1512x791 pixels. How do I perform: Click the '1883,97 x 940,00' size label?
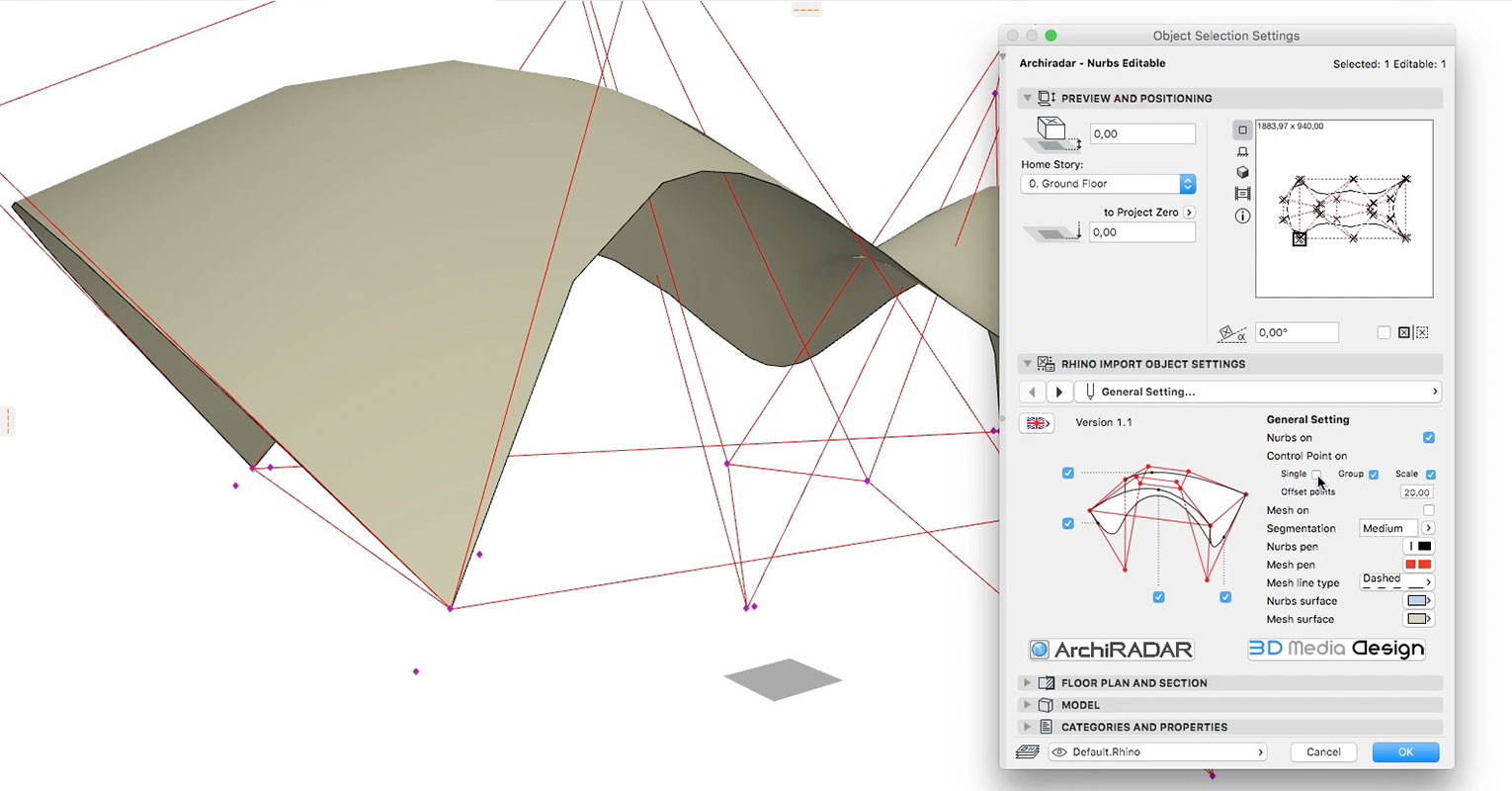tap(1290, 127)
